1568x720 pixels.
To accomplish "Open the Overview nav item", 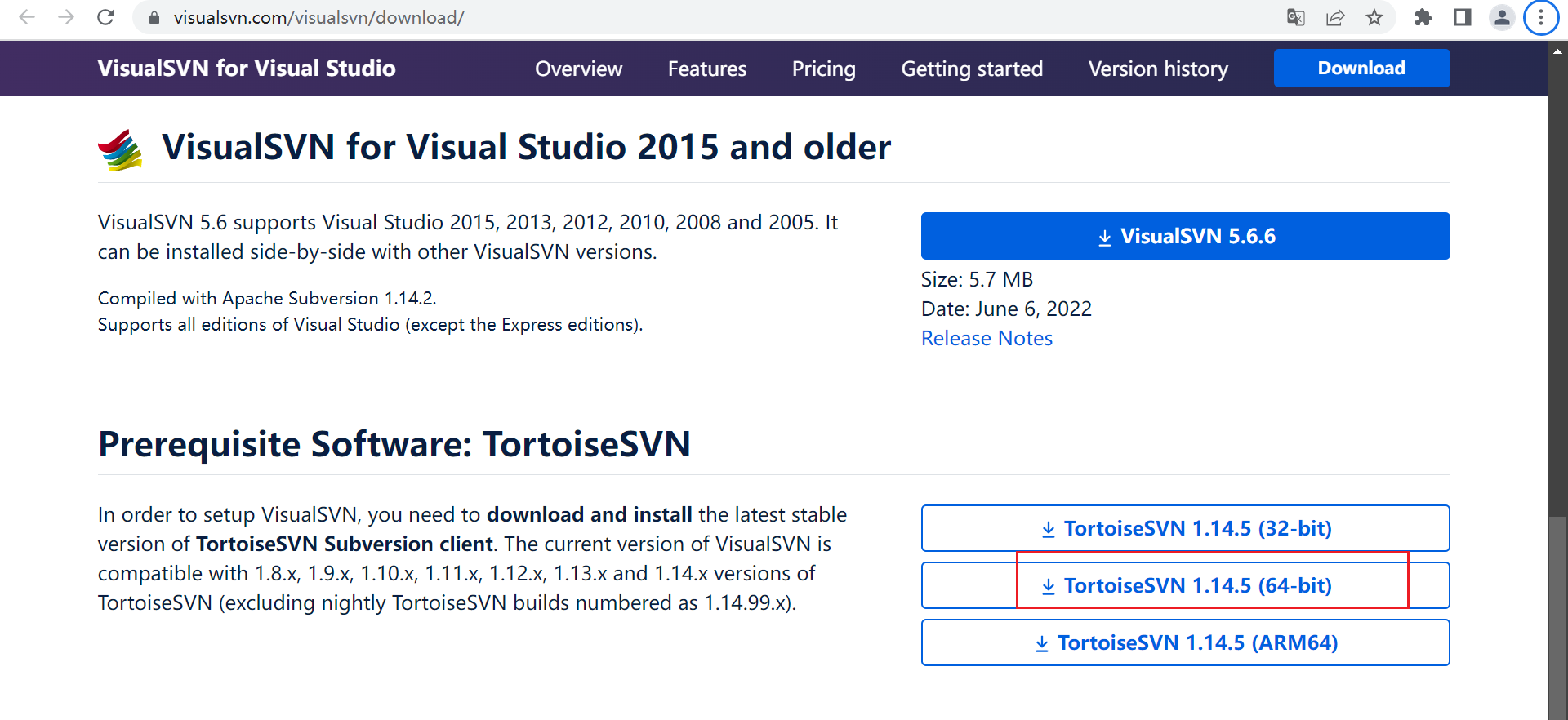I will (578, 69).
